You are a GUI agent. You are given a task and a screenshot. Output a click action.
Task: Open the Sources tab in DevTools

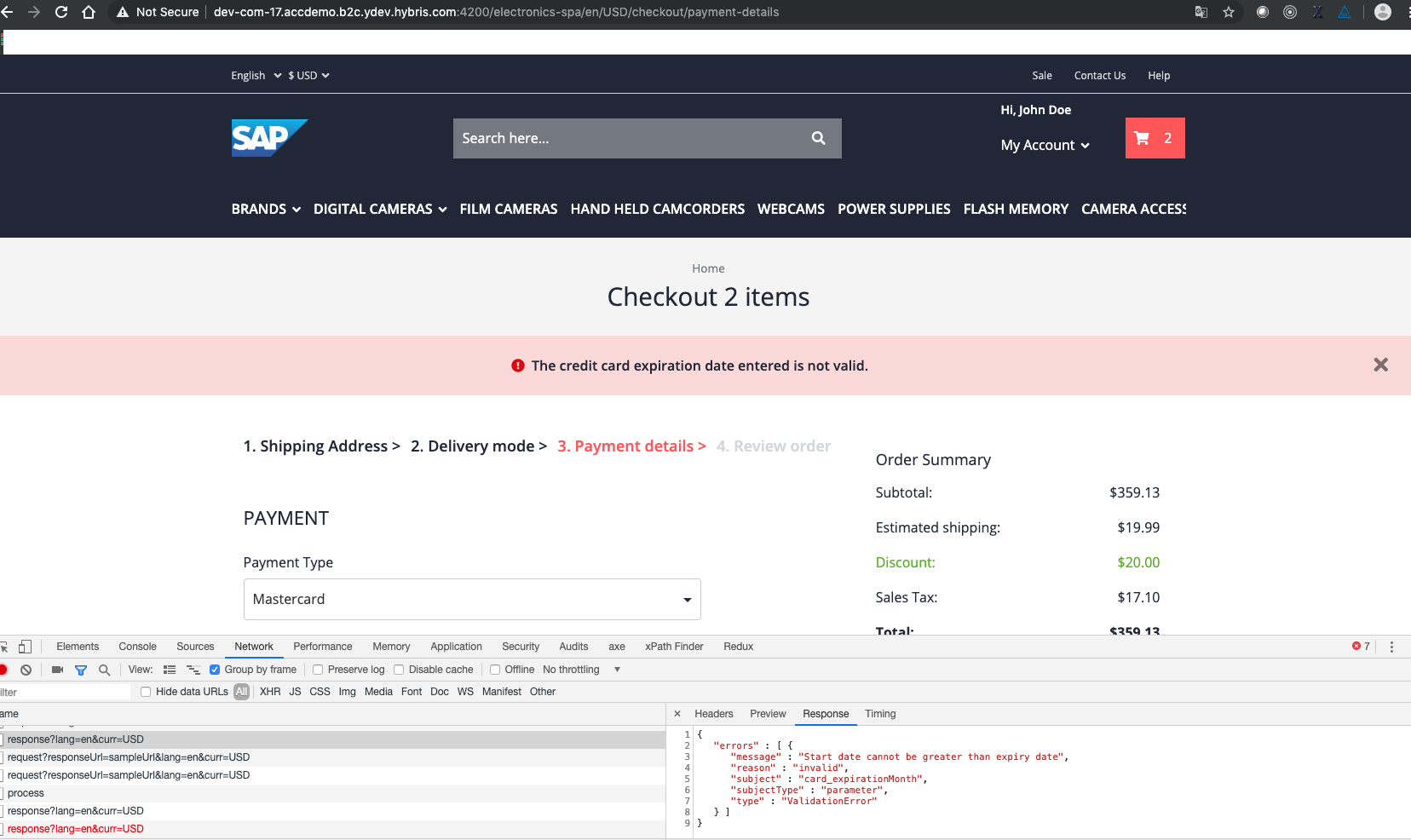coord(195,647)
